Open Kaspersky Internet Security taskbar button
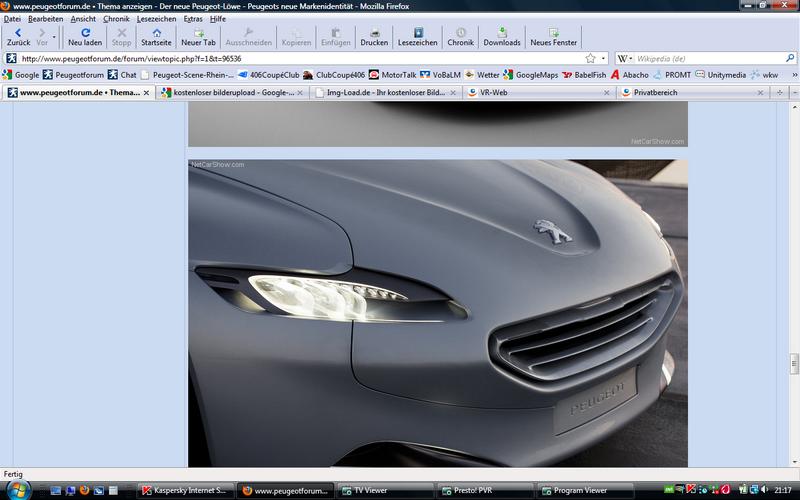 coord(186,491)
